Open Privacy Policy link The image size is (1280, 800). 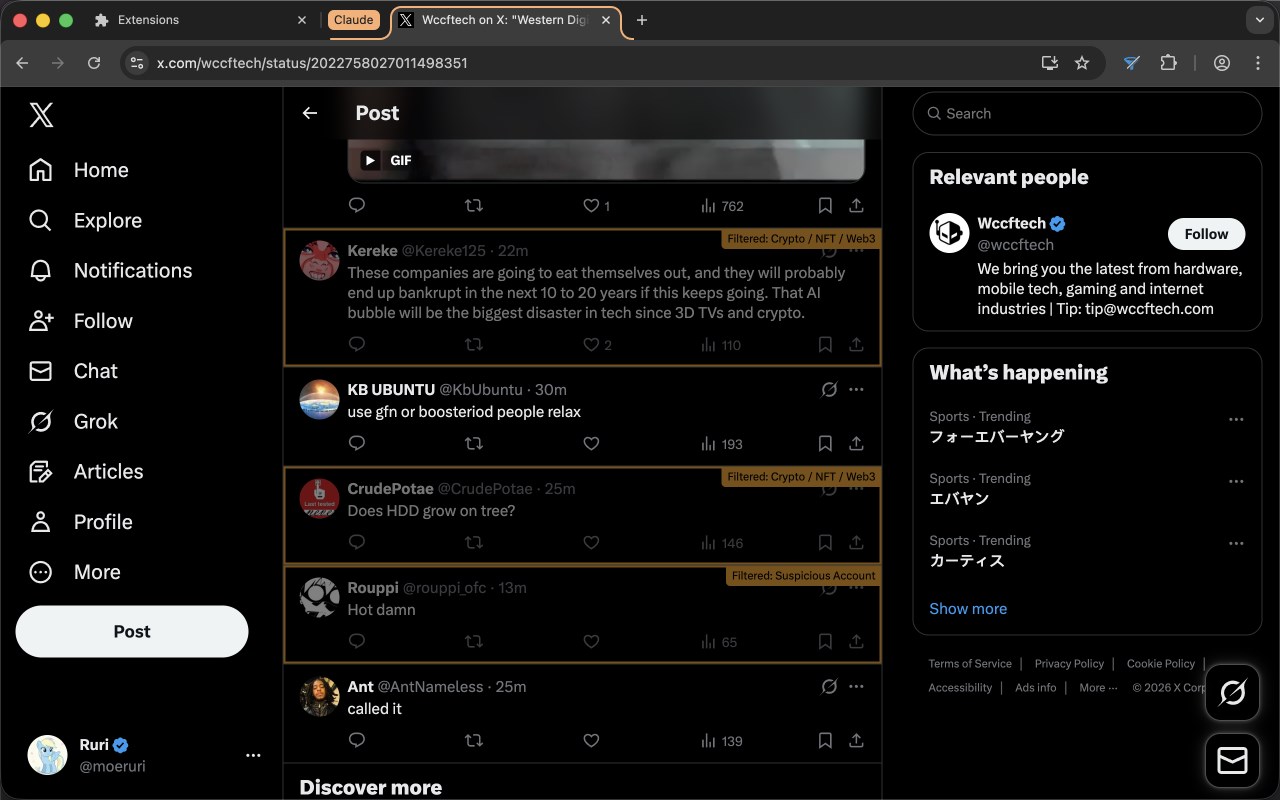click(1069, 664)
